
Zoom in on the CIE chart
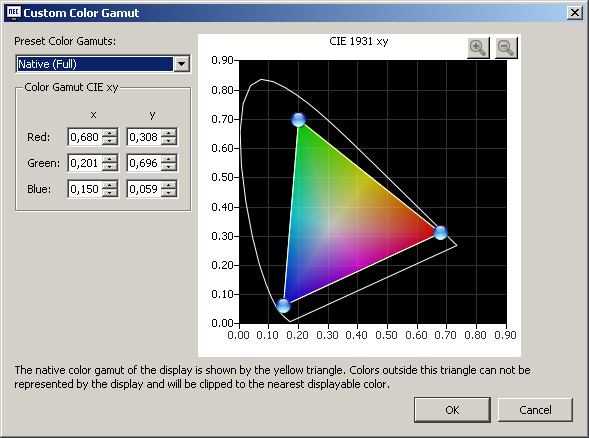[x=478, y=48]
